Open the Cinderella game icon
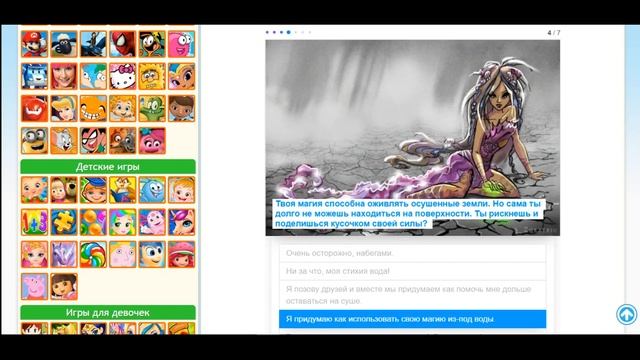This screenshot has width=640, height=360. 64,108
